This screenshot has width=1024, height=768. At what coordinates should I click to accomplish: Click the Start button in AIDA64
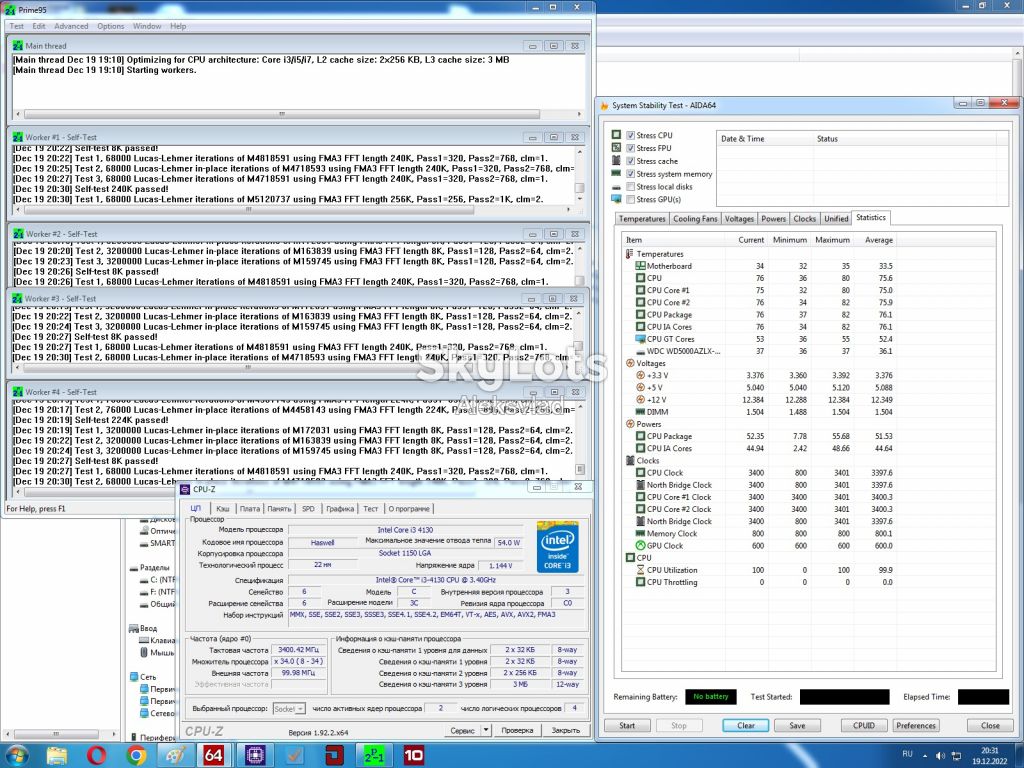(627, 726)
